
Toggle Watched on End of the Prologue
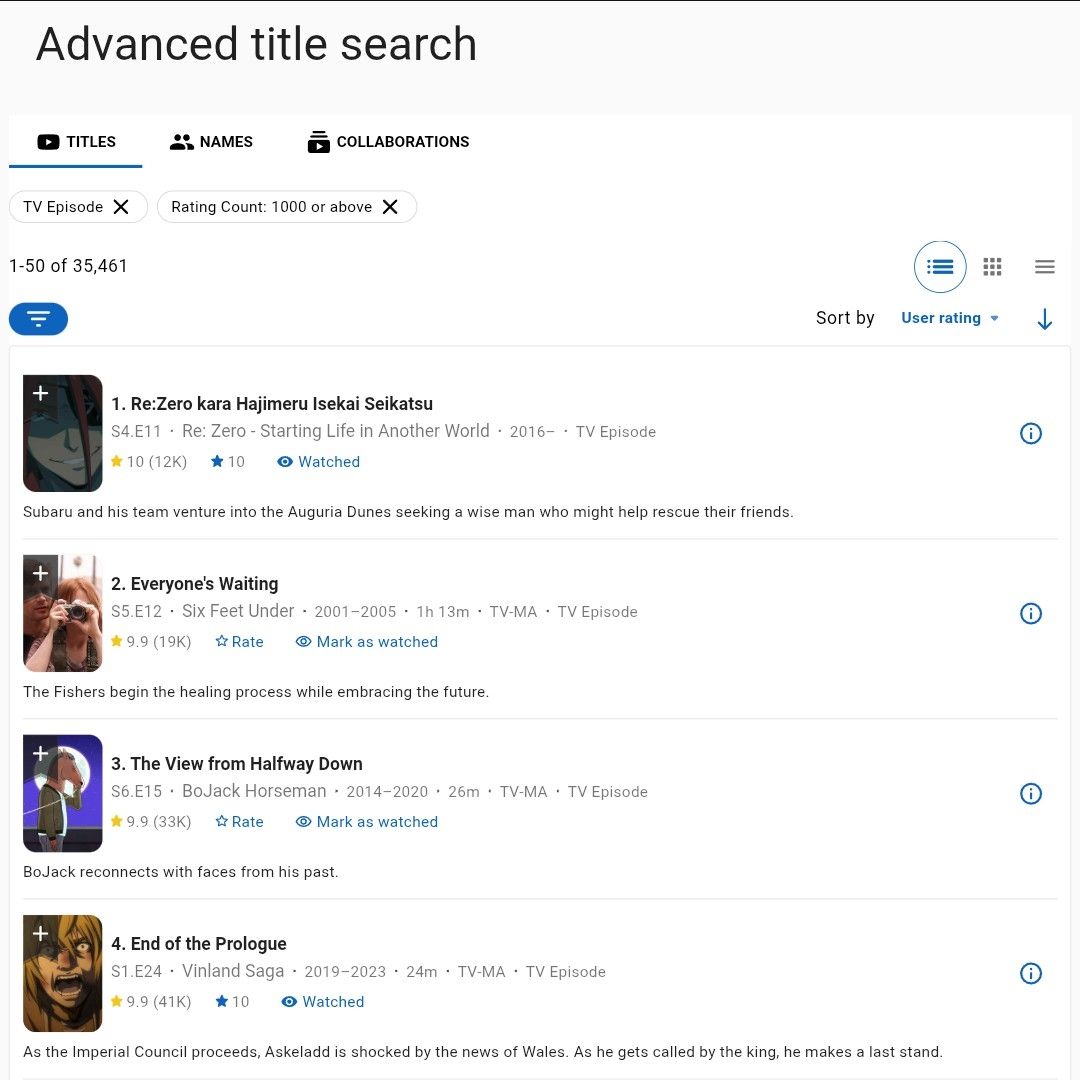coord(322,1001)
